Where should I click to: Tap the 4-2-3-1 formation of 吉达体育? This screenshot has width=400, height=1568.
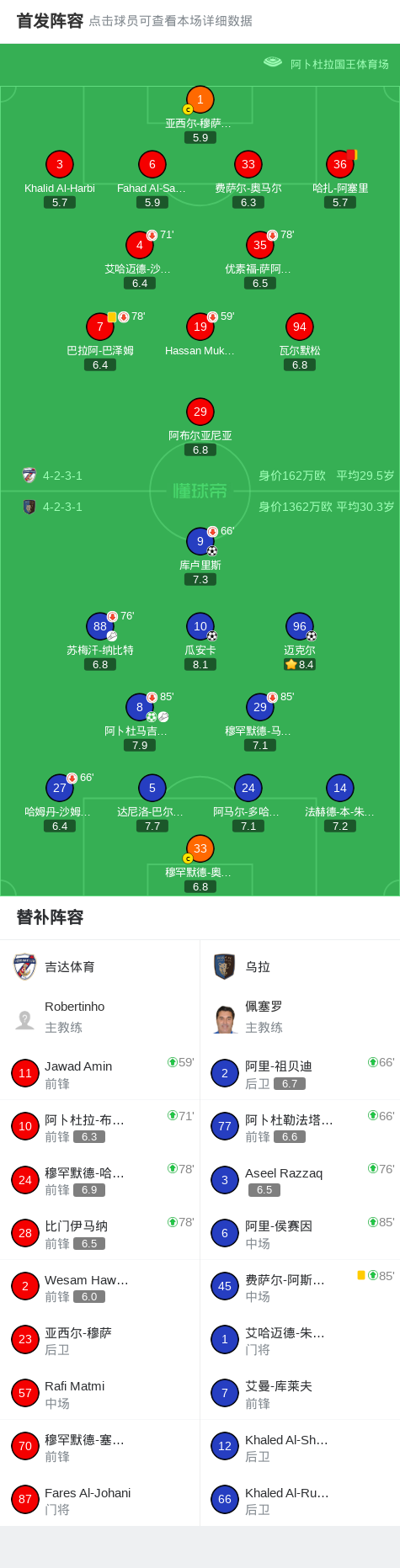[62, 476]
